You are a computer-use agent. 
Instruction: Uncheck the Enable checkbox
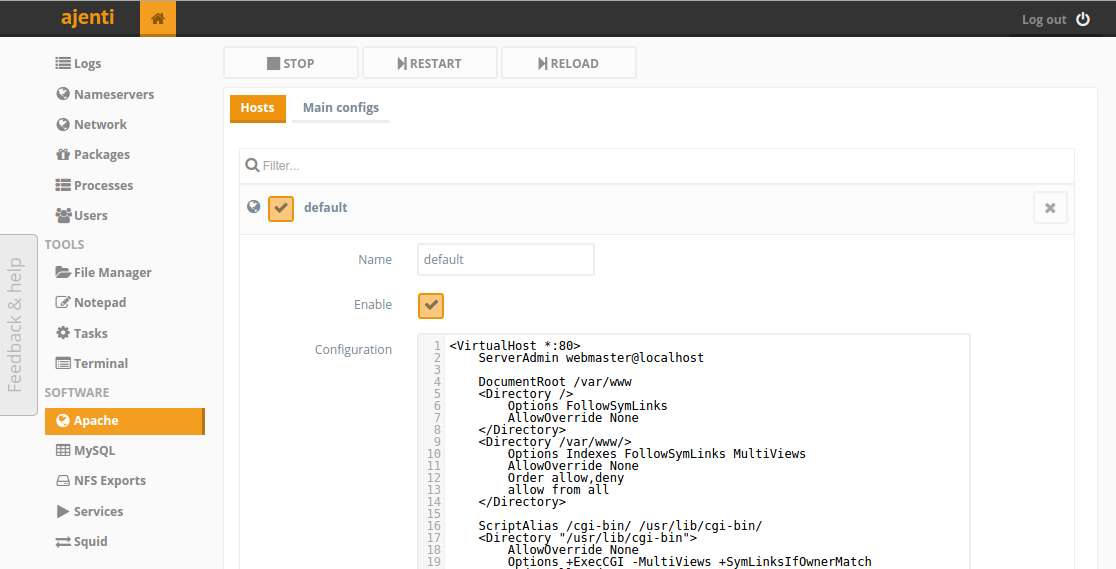(x=431, y=305)
